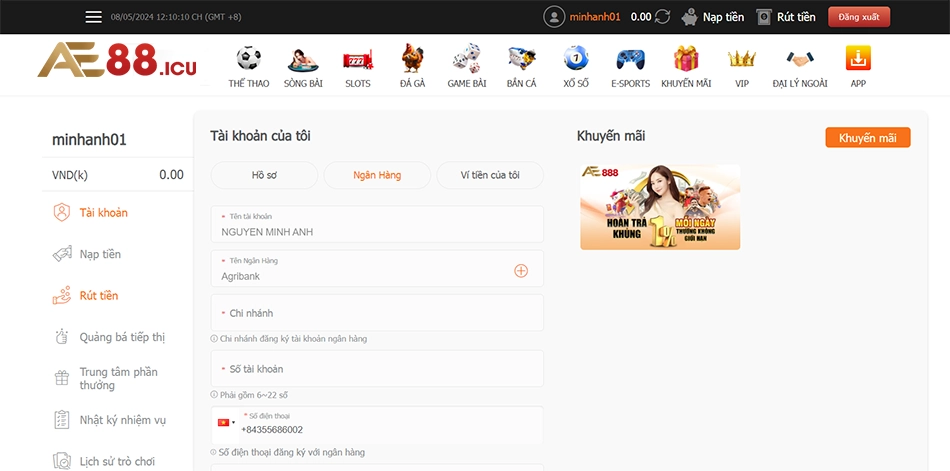Click the balance refresh icon
Viewport: 950px width, 471px height.
(x=662, y=17)
